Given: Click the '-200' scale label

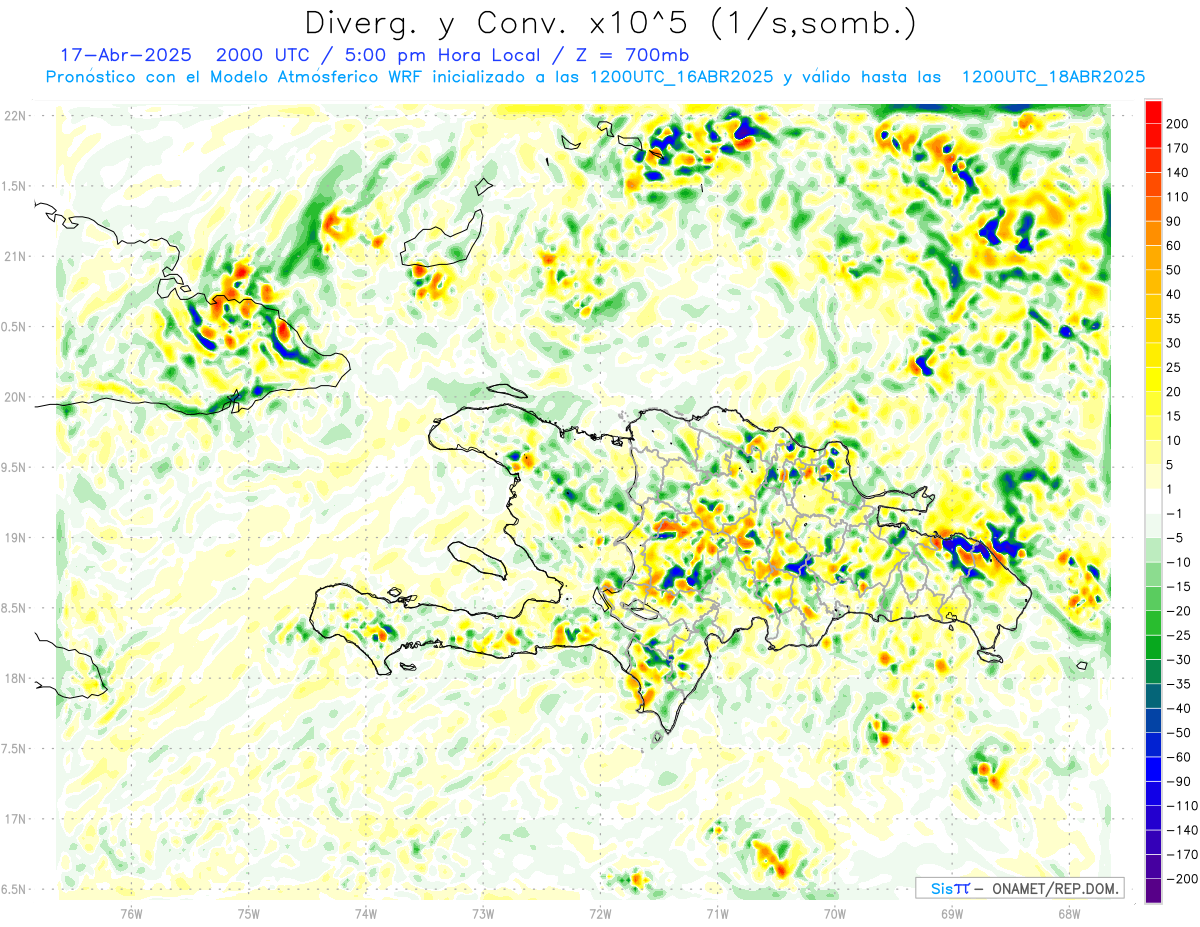Looking at the screenshot, I should pyautogui.click(x=1183, y=878).
